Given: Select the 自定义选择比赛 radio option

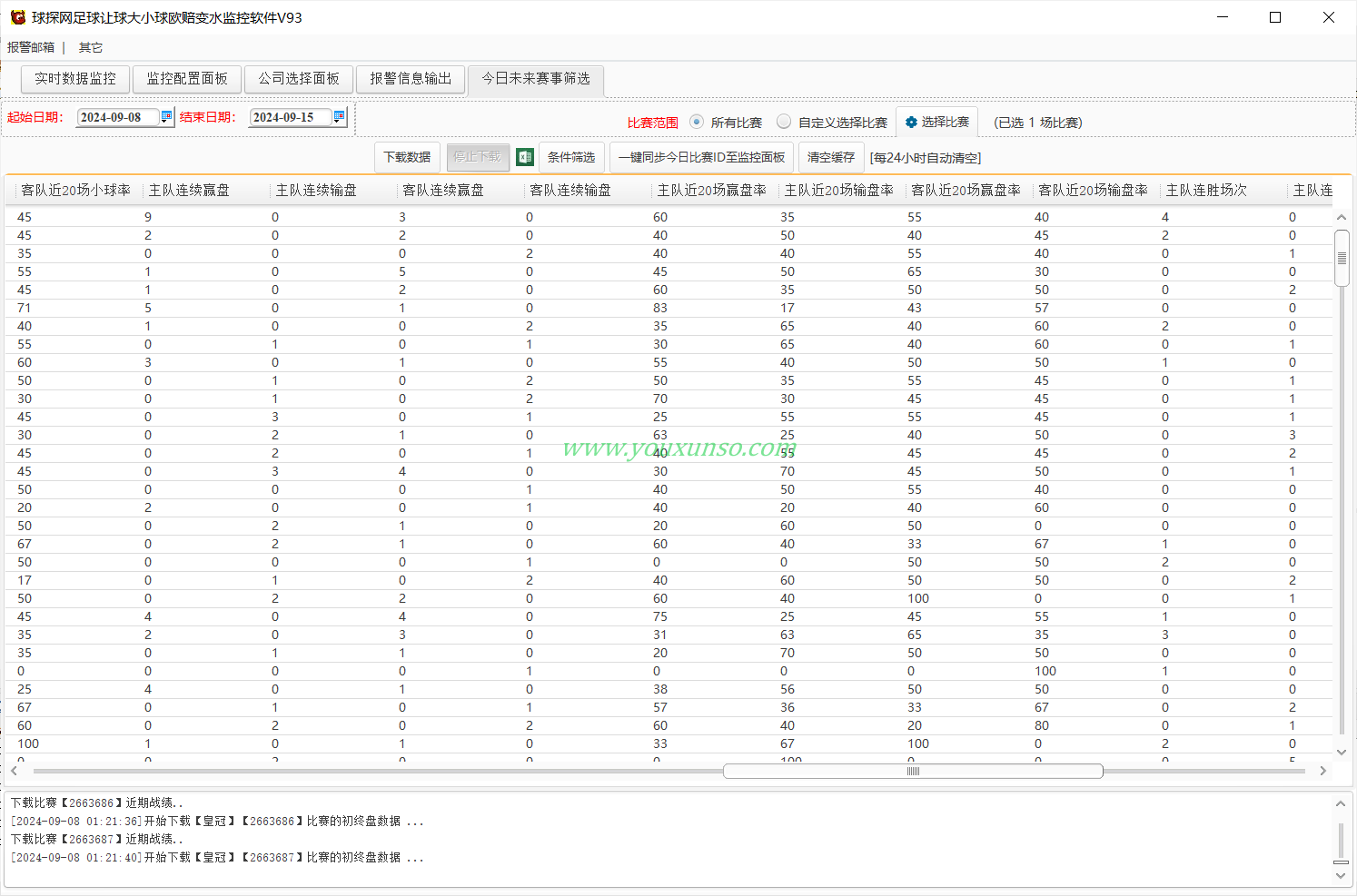Looking at the screenshot, I should coord(784,122).
